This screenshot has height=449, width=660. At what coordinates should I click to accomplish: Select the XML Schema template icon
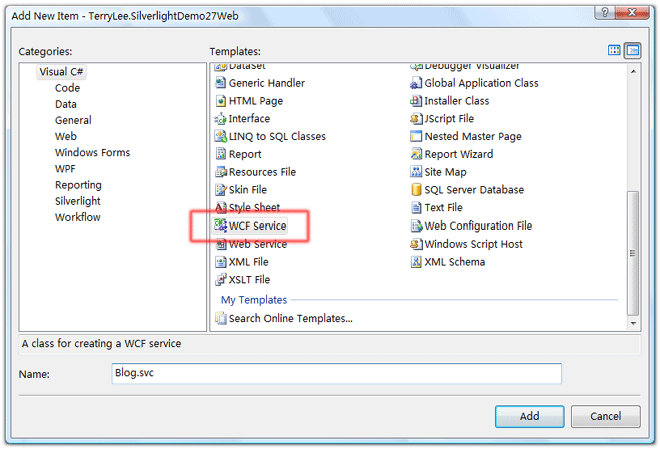click(x=417, y=262)
